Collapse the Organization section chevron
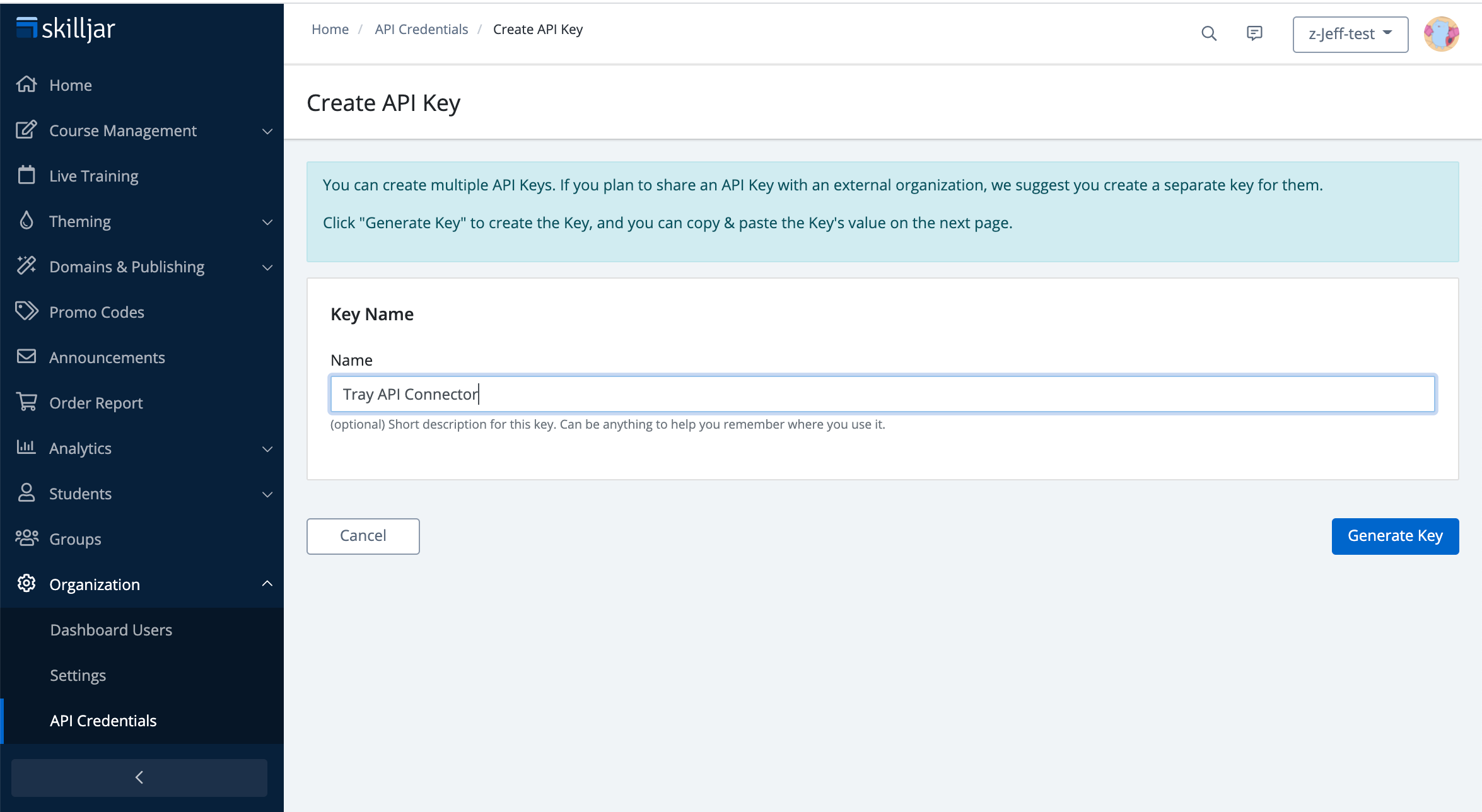 [267, 584]
